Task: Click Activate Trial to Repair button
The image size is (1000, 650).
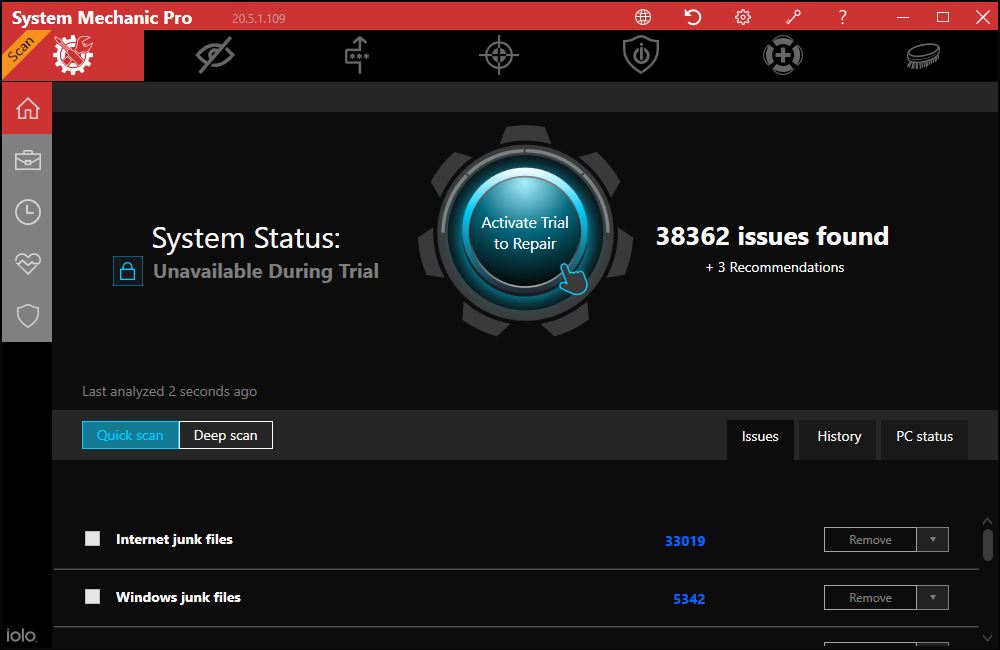Action: 525,232
